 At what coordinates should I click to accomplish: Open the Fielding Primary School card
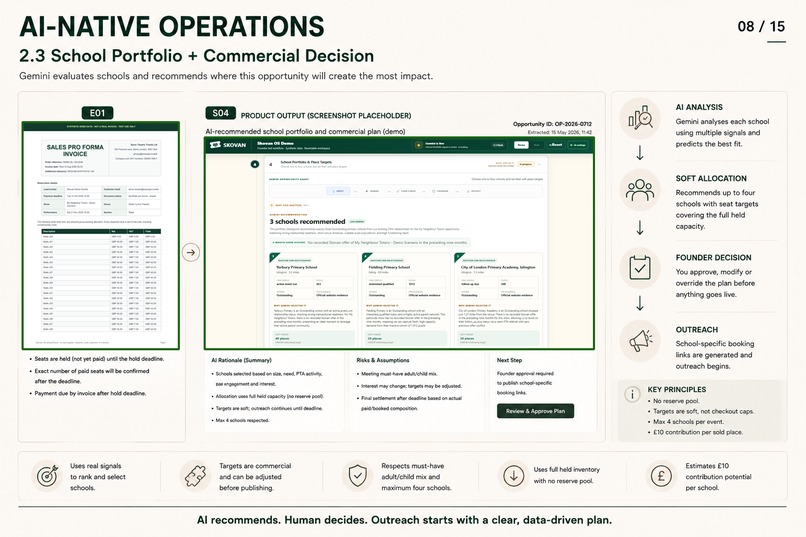[x=405, y=299]
